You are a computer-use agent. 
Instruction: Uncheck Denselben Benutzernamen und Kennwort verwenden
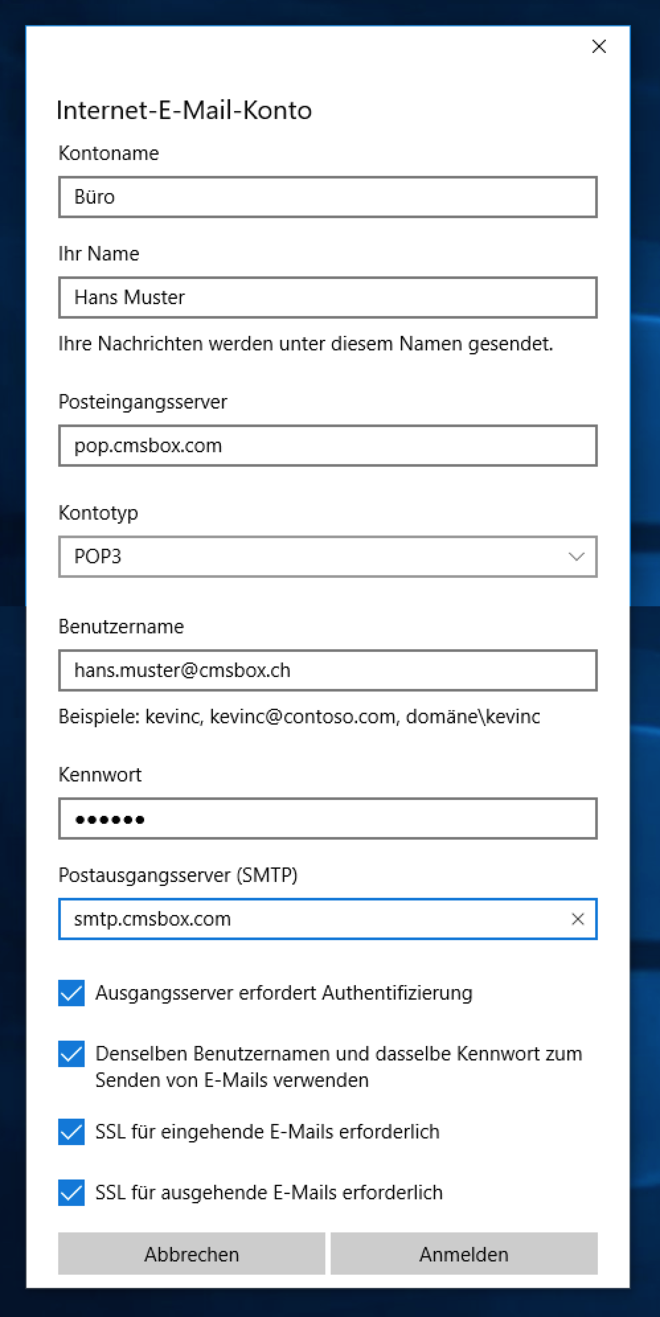[x=70, y=1053]
